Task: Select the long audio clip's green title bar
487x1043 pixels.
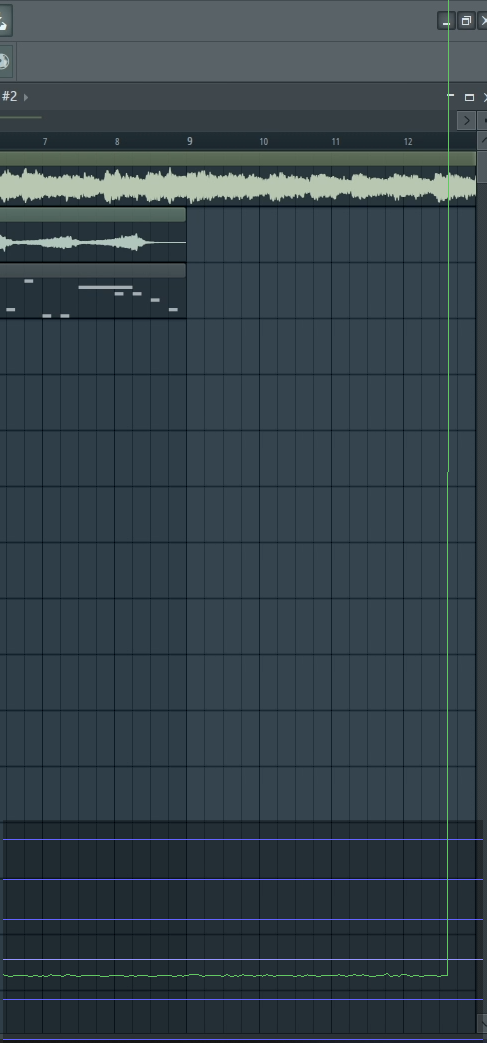Action: click(238, 158)
